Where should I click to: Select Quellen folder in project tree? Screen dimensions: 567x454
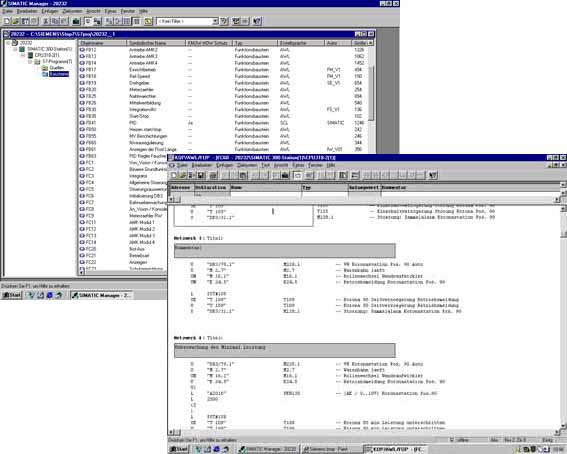[56, 68]
